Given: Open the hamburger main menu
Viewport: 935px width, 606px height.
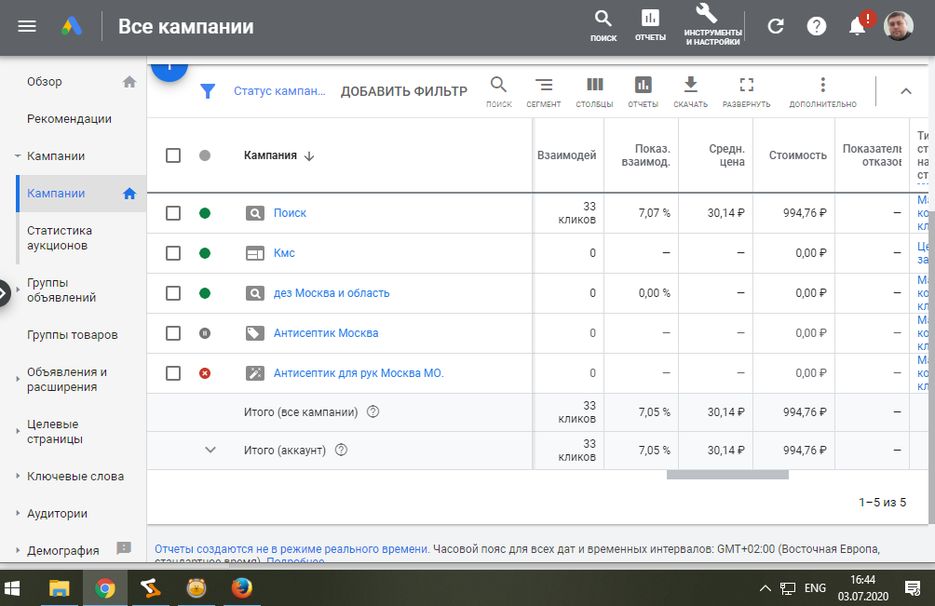Looking at the screenshot, I should tap(27, 27).
